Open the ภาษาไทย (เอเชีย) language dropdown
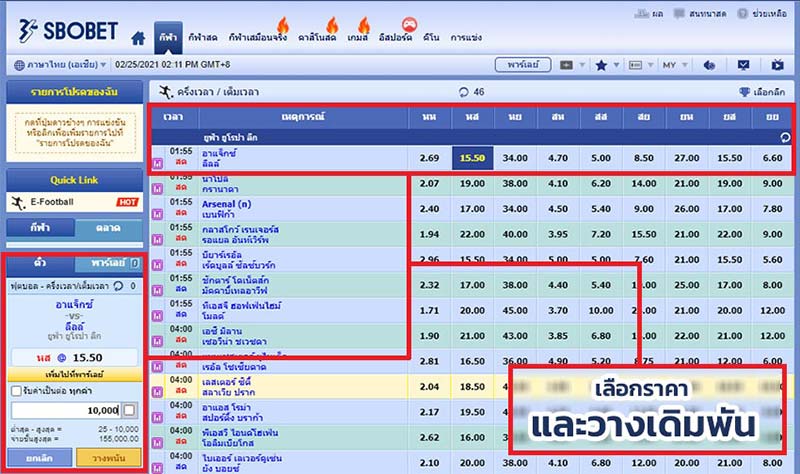 (x=60, y=65)
